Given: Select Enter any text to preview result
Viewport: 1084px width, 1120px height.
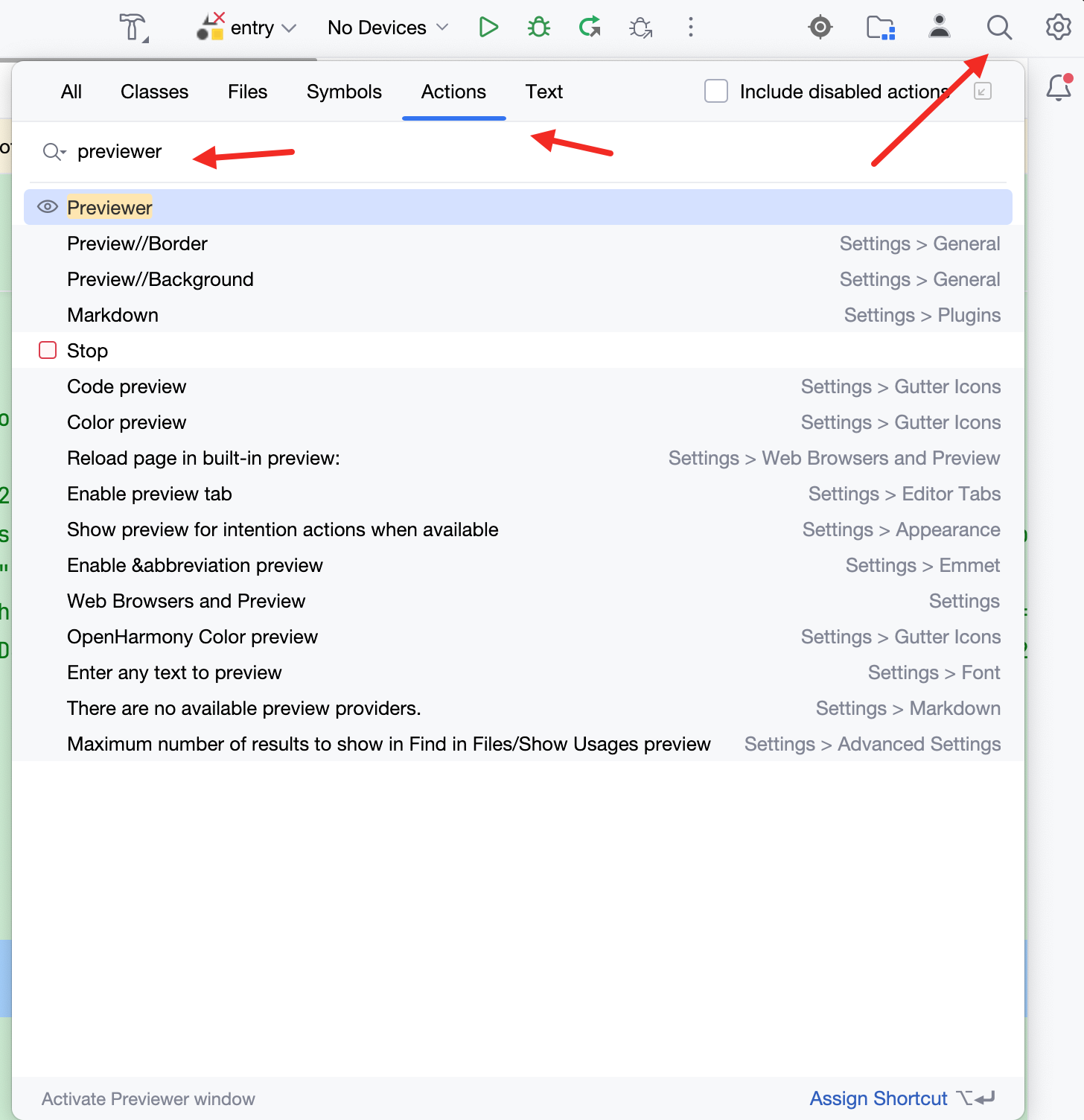Looking at the screenshot, I should (x=518, y=672).
